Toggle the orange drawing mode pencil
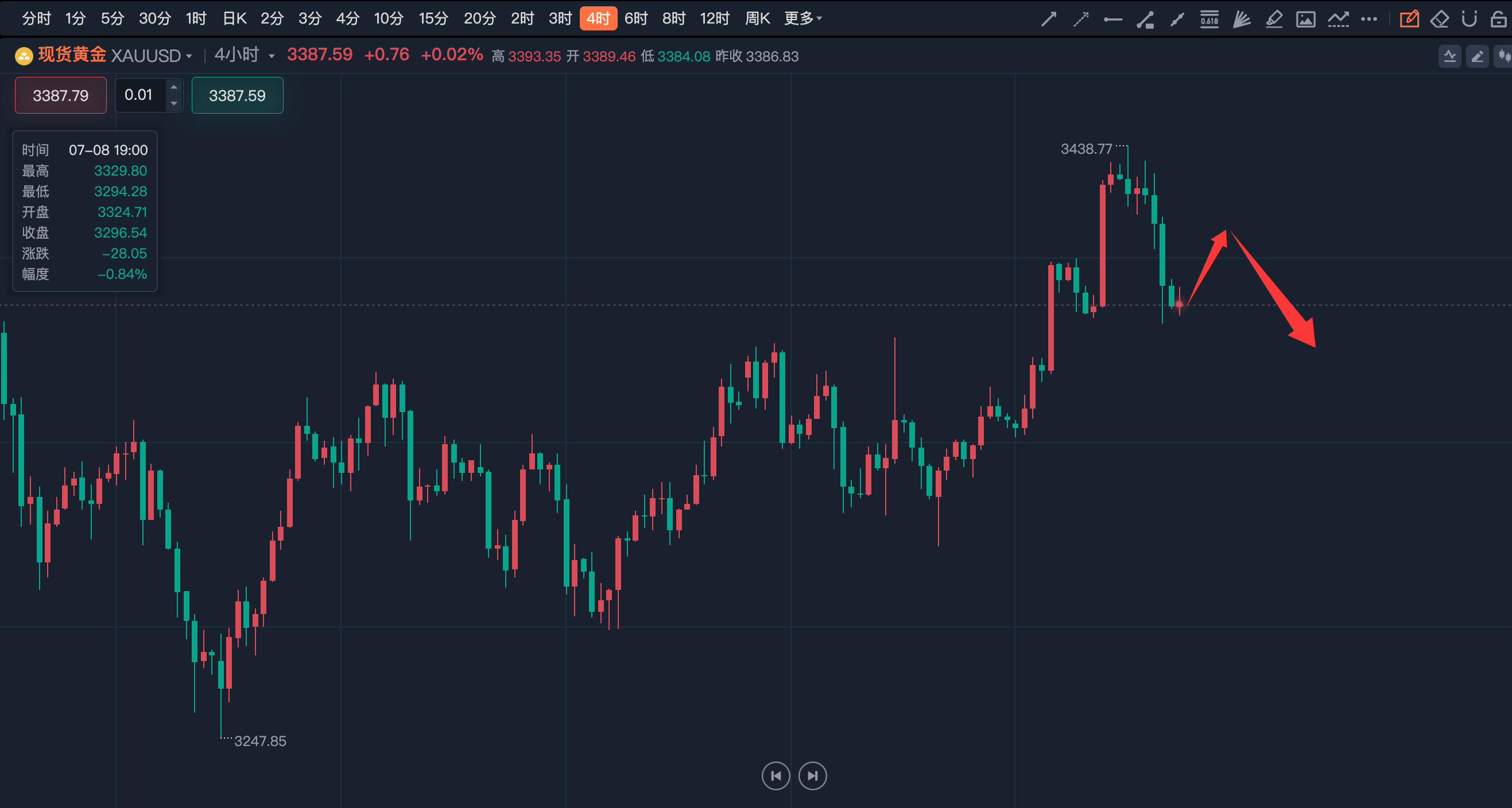The image size is (1512, 808). 1409,20
